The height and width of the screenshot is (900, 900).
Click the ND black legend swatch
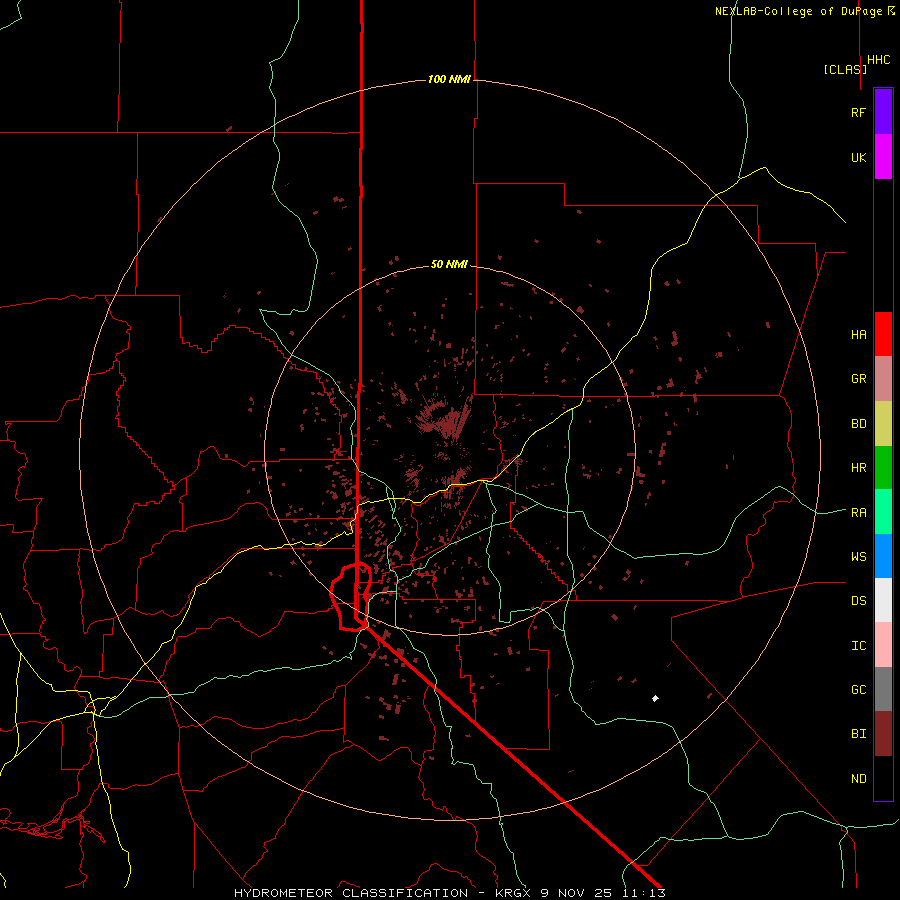[883, 778]
